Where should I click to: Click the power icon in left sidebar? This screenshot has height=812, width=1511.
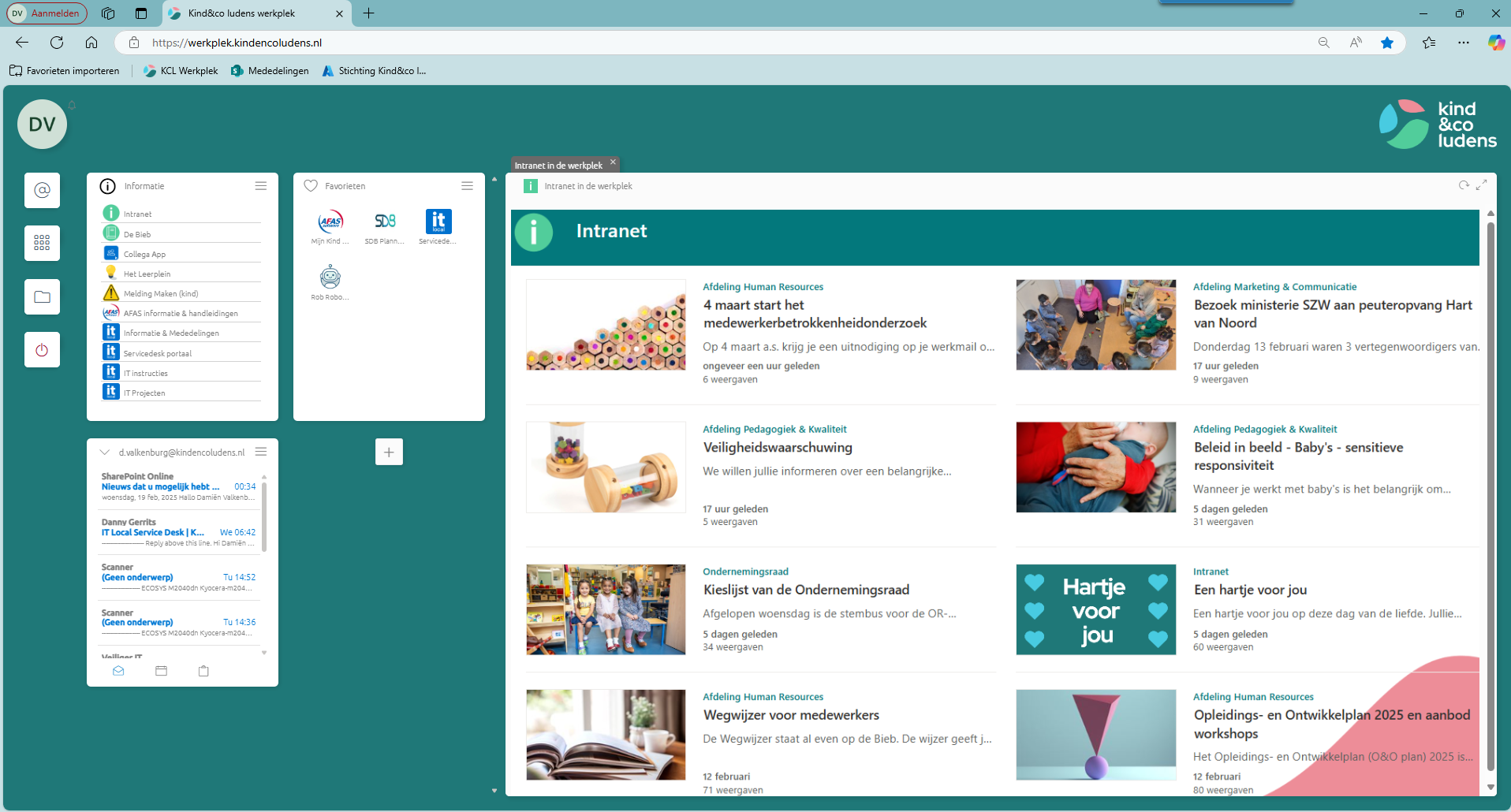42,350
